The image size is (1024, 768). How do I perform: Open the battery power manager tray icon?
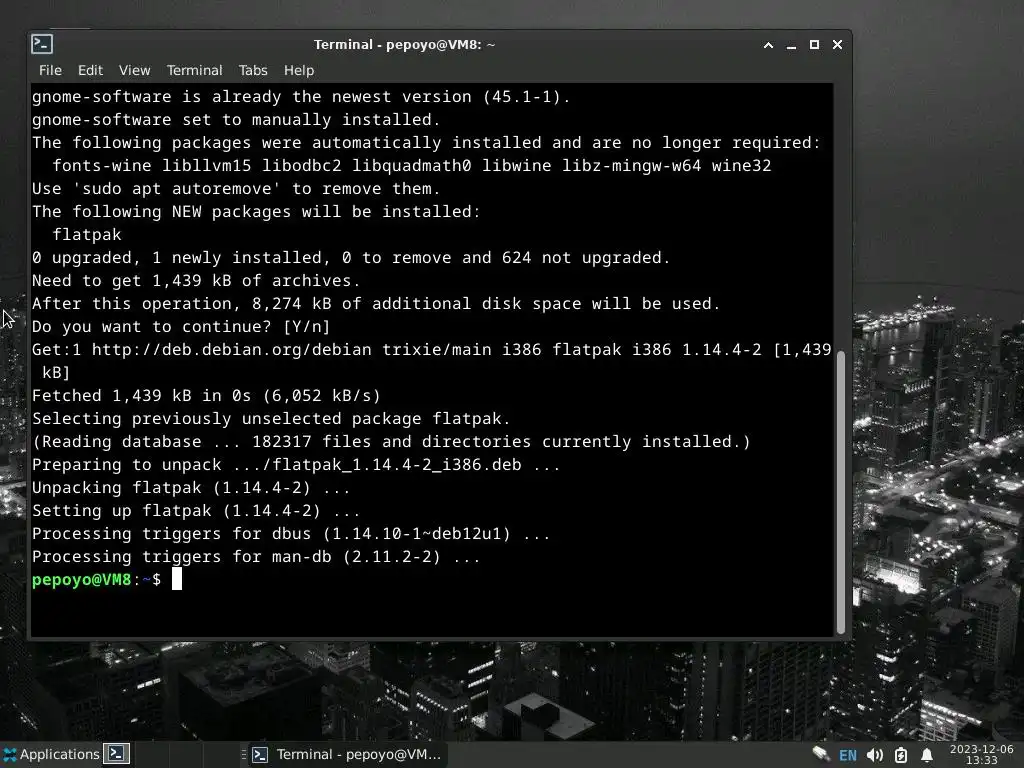(901, 755)
